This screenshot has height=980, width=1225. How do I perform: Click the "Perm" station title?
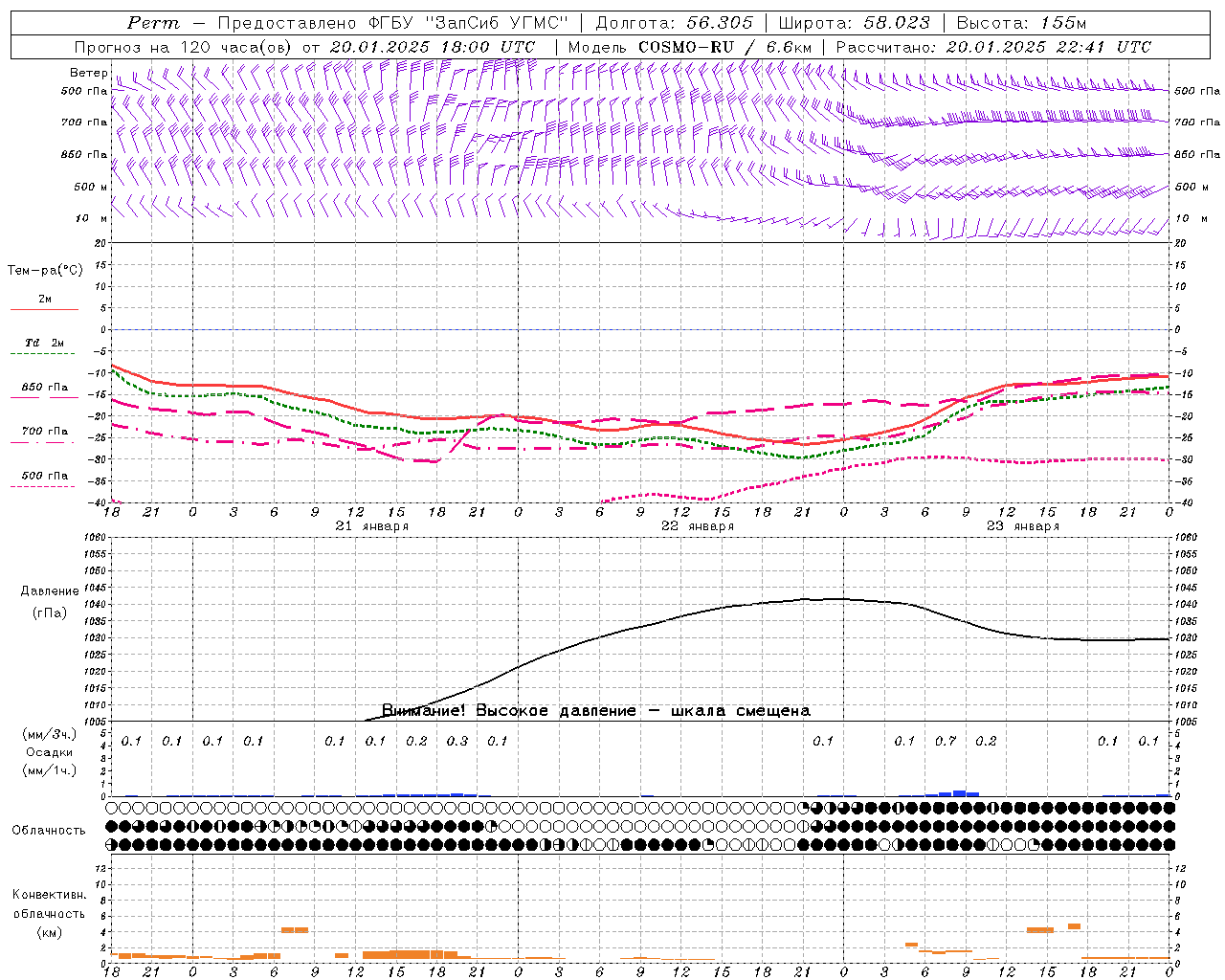pyautogui.click(x=153, y=23)
